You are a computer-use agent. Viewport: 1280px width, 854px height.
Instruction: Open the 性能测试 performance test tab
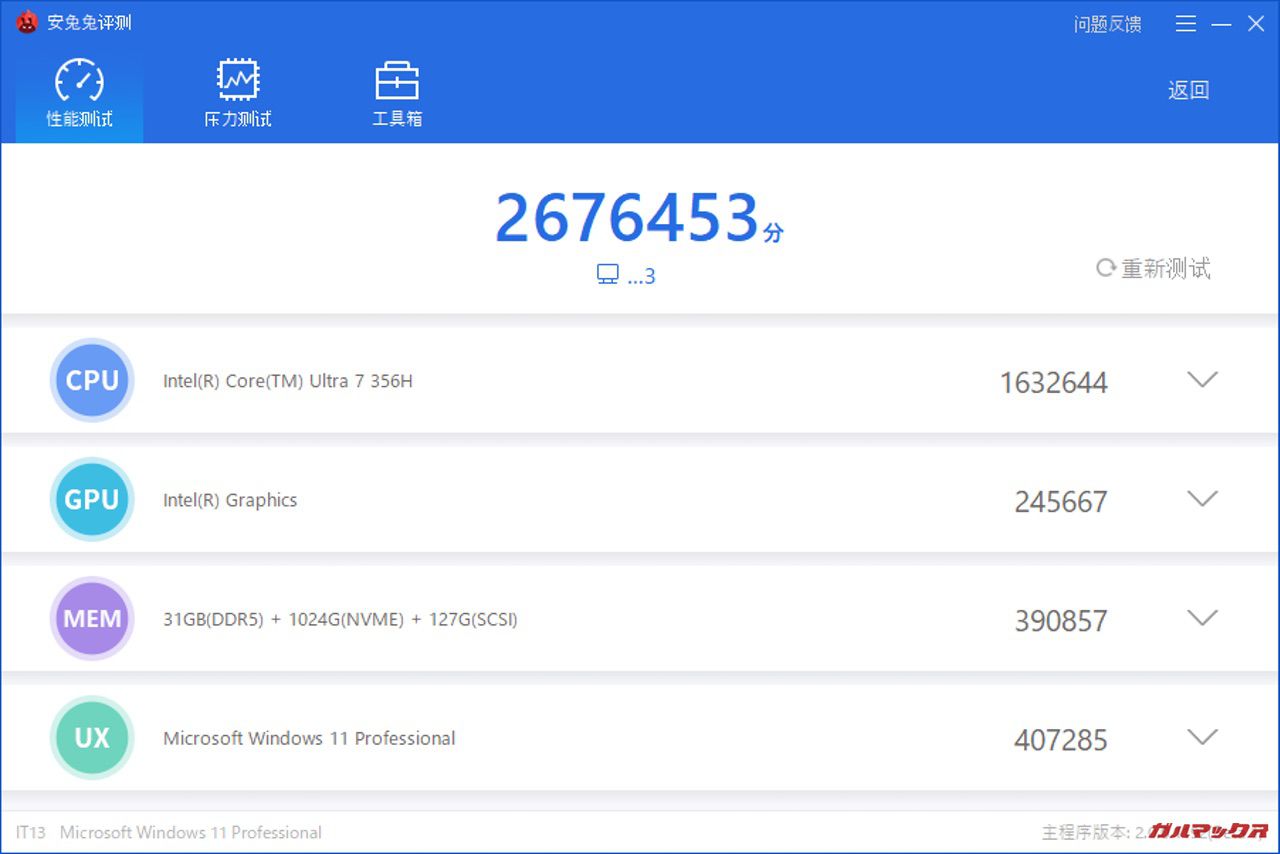[x=79, y=94]
